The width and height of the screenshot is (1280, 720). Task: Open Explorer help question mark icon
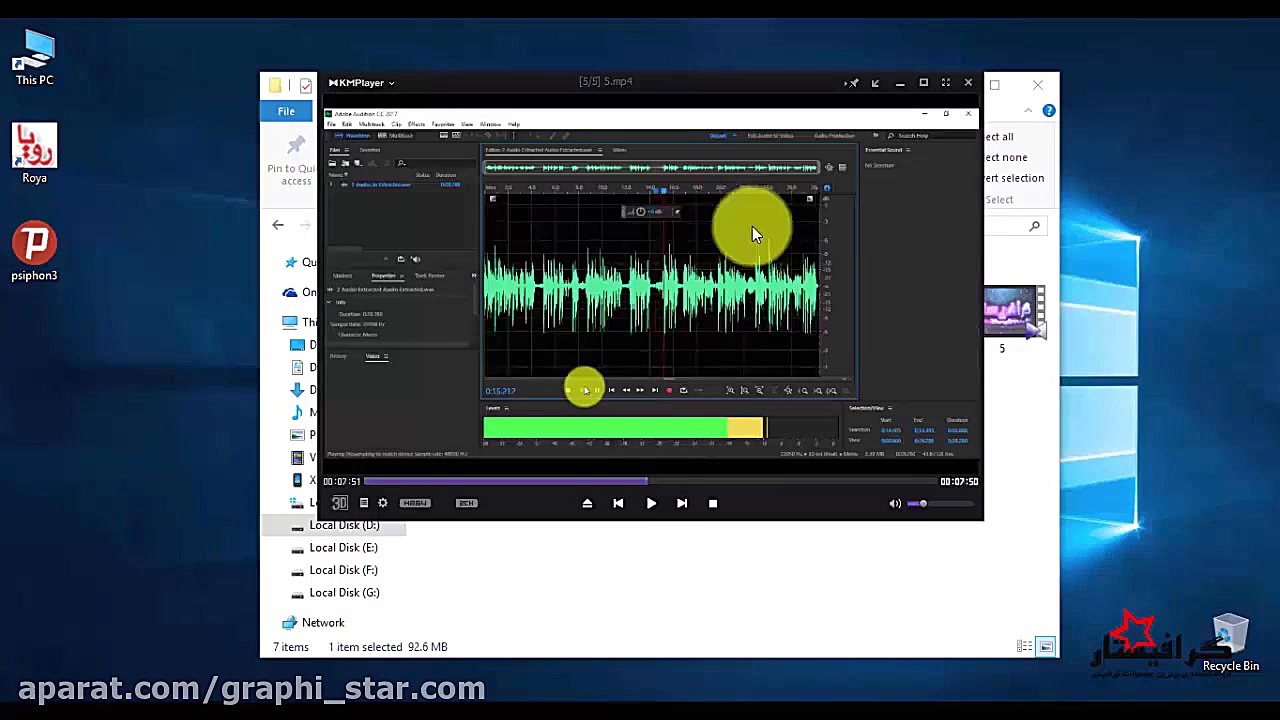1048,111
